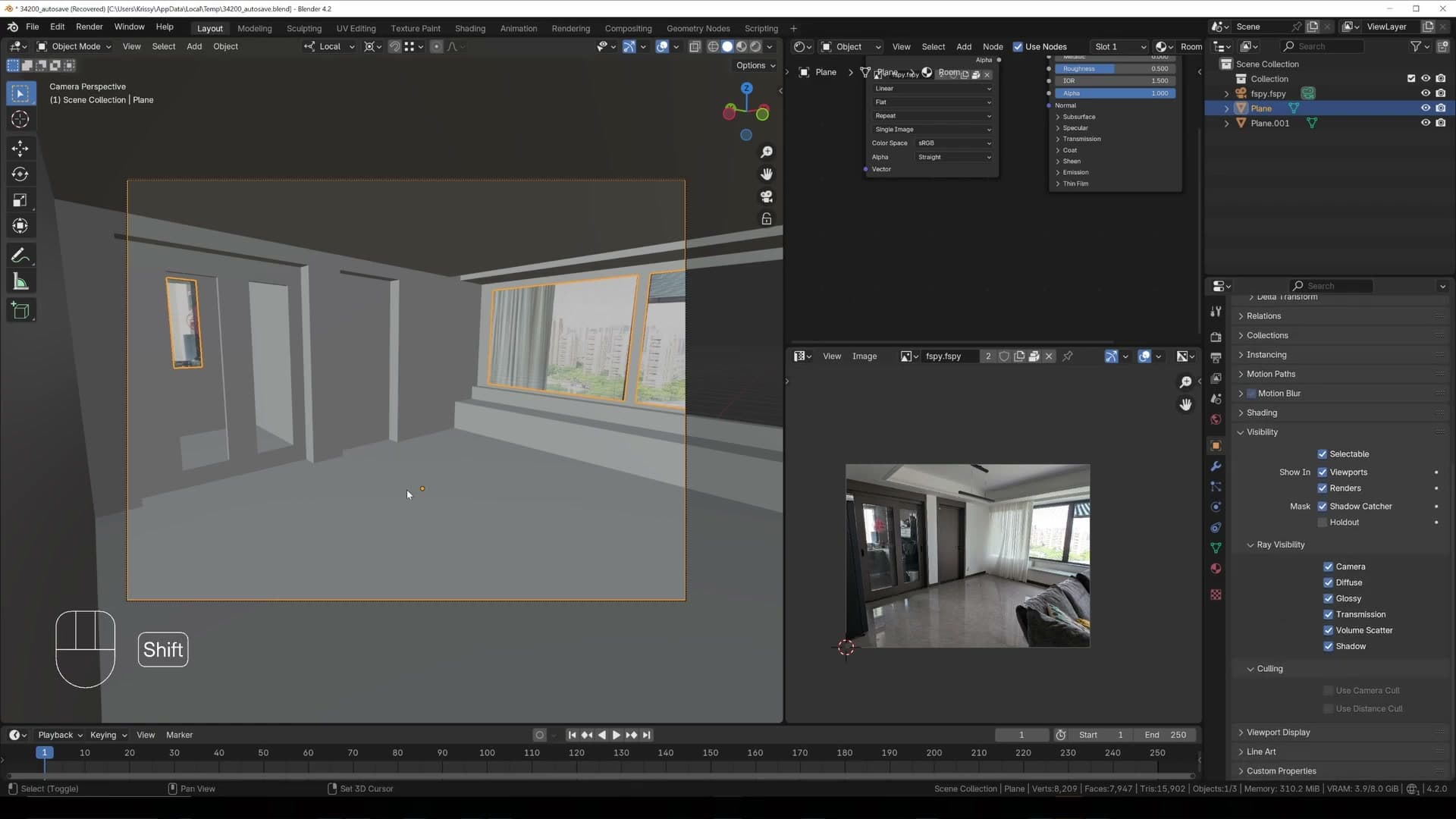Open the Local orientation dropdown

coord(329,47)
